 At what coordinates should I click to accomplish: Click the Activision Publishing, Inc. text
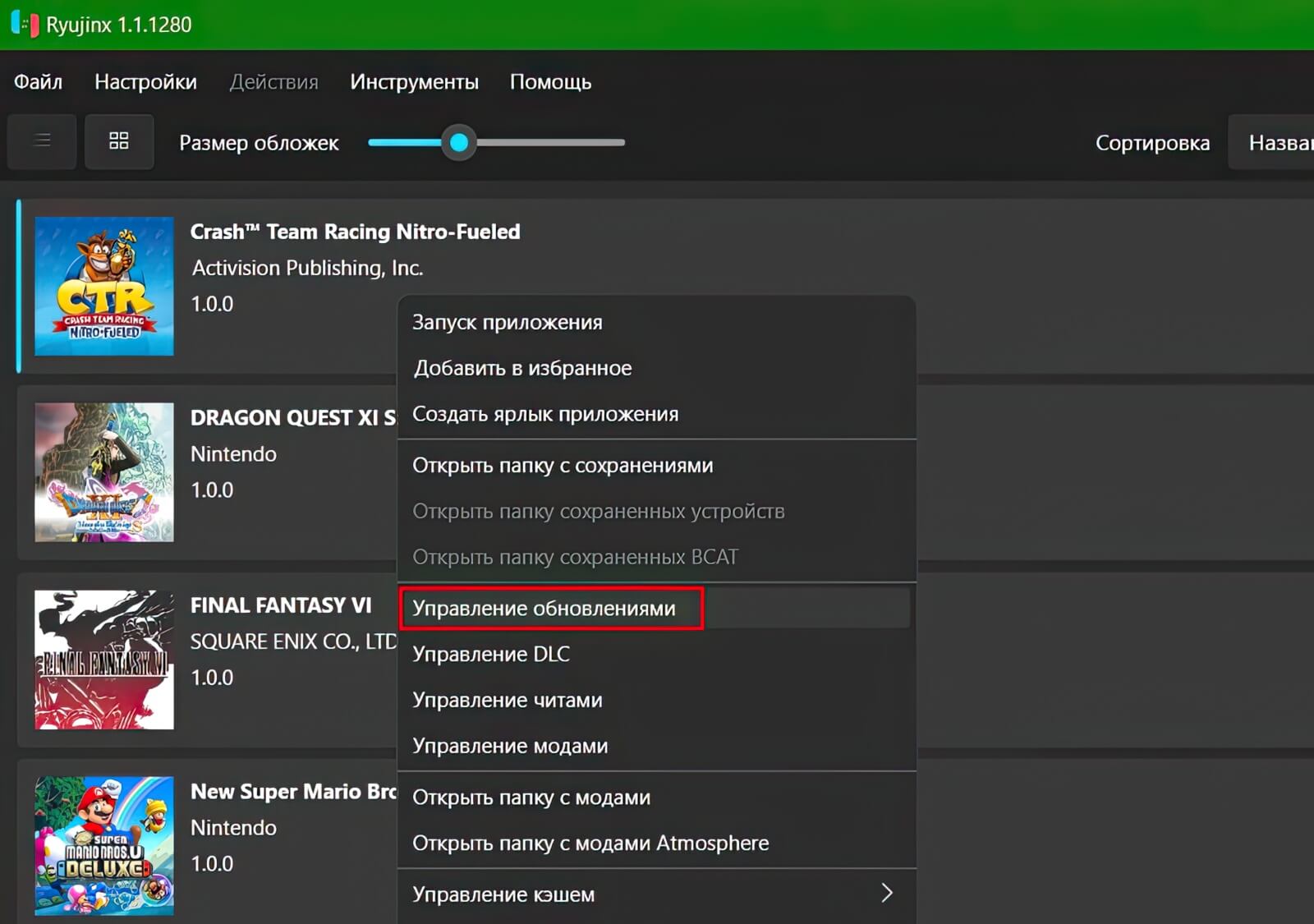click(x=307, y=269)
